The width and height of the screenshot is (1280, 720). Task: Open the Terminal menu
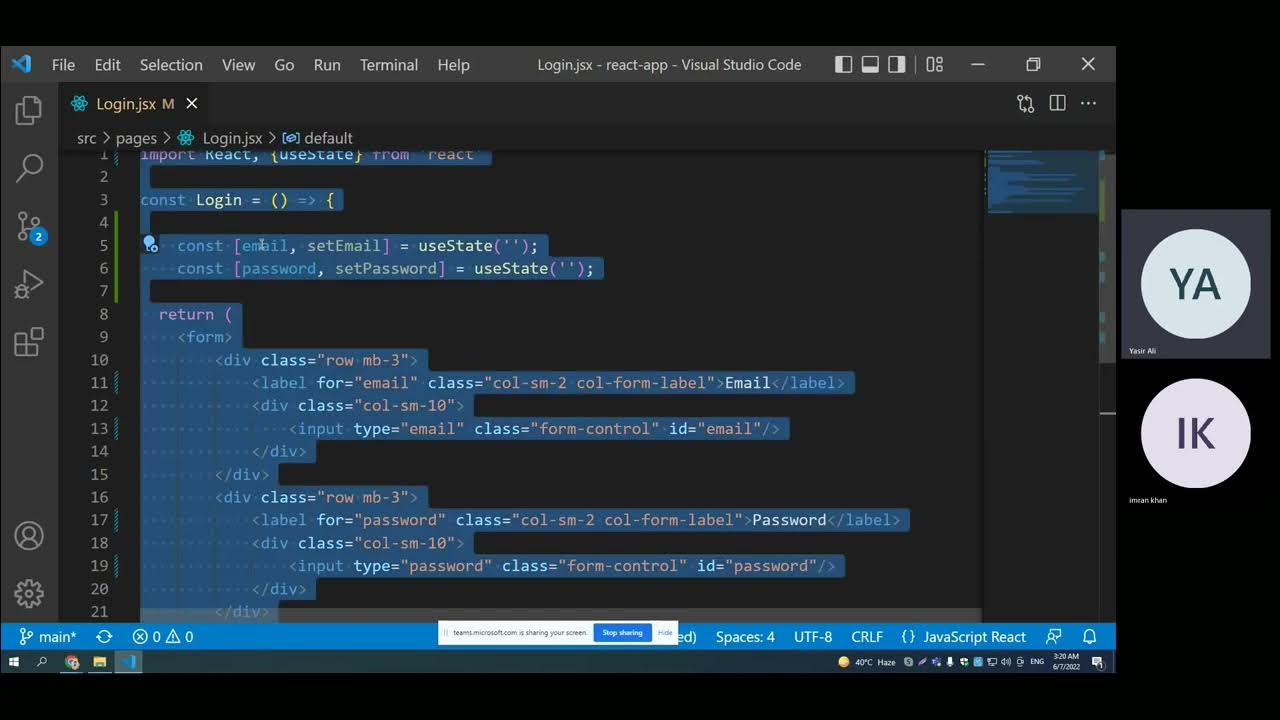(x=389, y=64)
